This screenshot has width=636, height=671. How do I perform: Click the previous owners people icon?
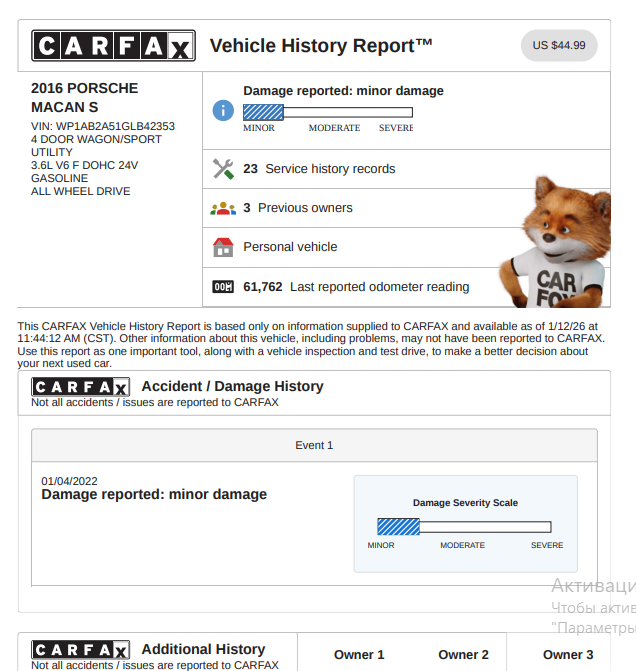pyautogui.click(x=223, y=208)
